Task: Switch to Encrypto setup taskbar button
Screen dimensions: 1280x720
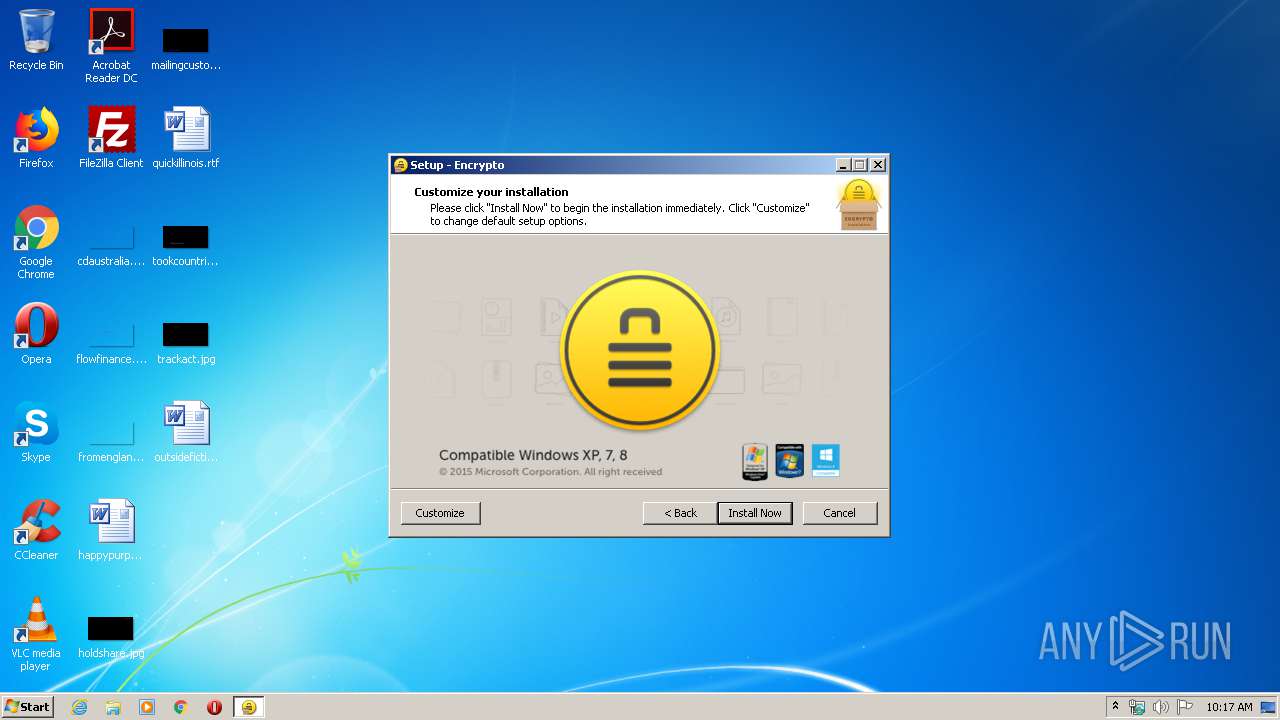Action: 249,707
